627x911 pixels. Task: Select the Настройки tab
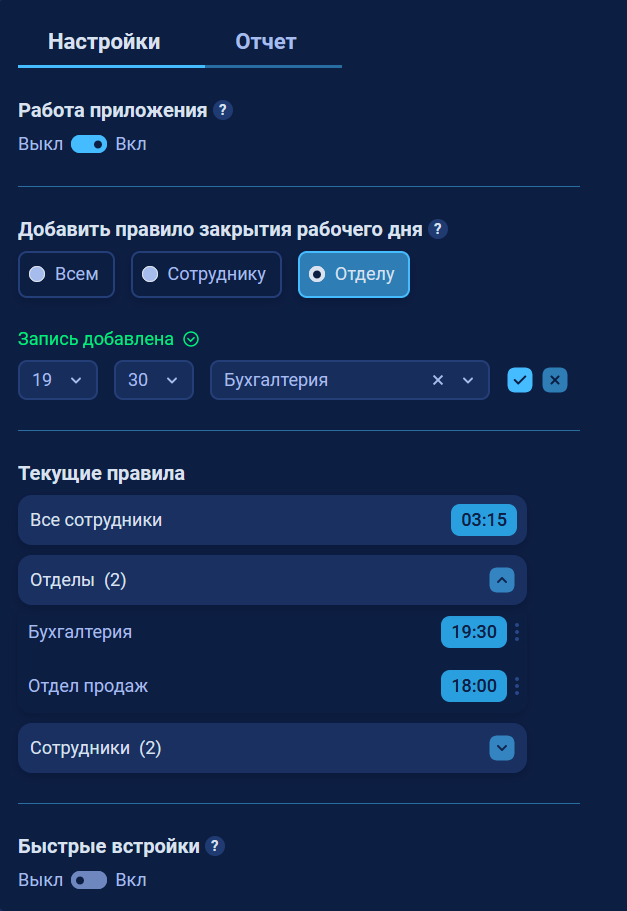click(104, 42)
